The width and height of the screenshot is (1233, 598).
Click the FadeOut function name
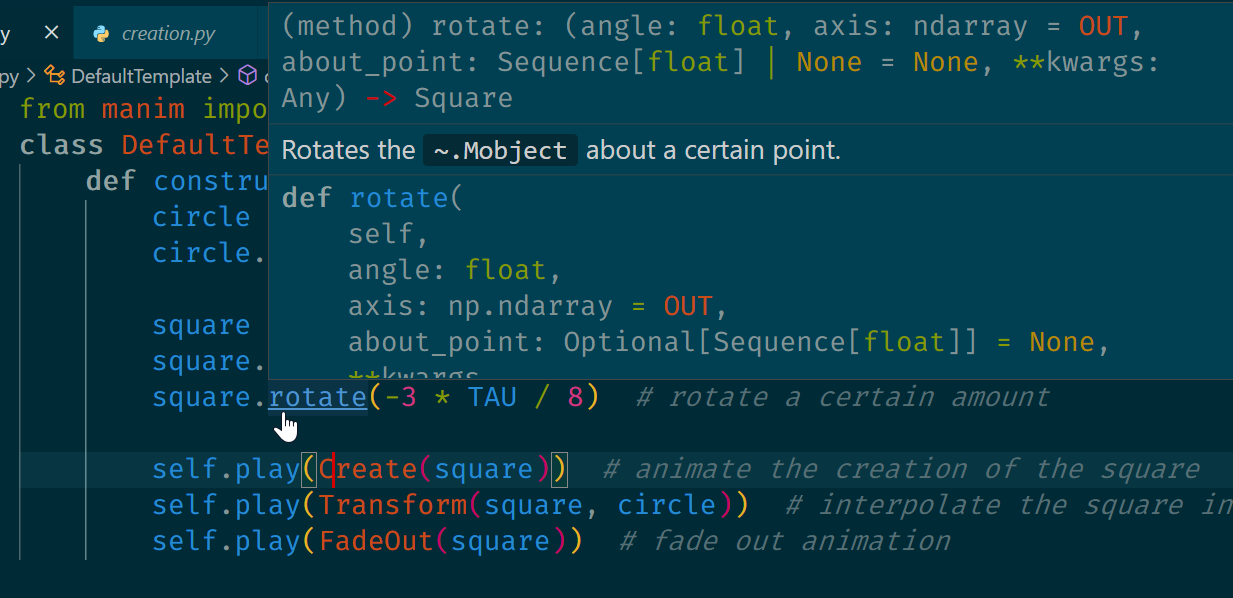pos(377,540)
